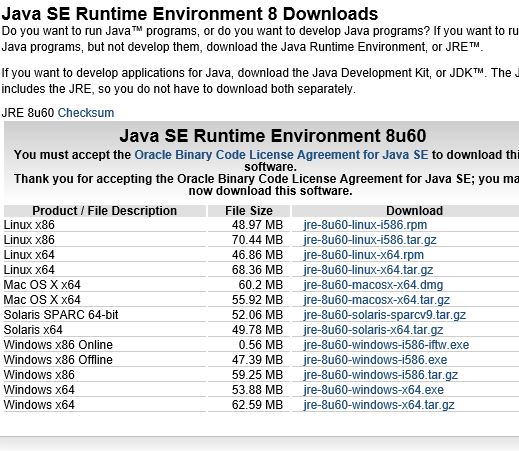This screenshot has width=519, height=451.
Task: Download jre-8u60-linux-x64.rpm
Action: (363, 255)
